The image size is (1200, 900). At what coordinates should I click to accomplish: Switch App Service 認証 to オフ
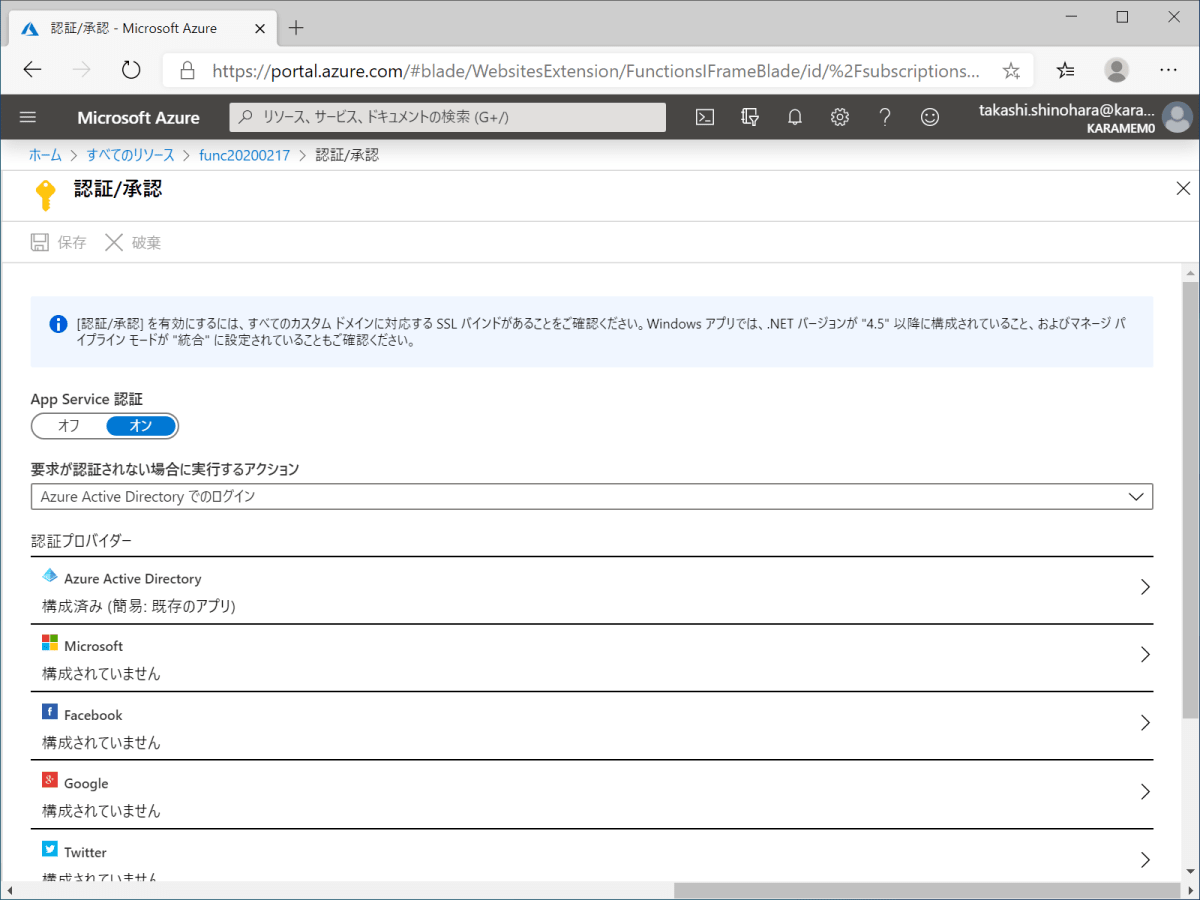pos(69,426)
